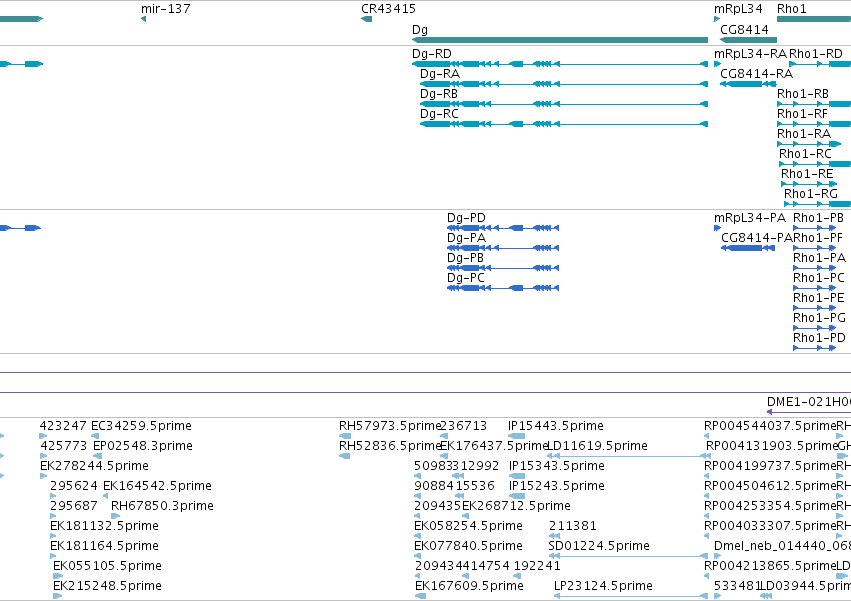Click the 423247 EST label

63,426
